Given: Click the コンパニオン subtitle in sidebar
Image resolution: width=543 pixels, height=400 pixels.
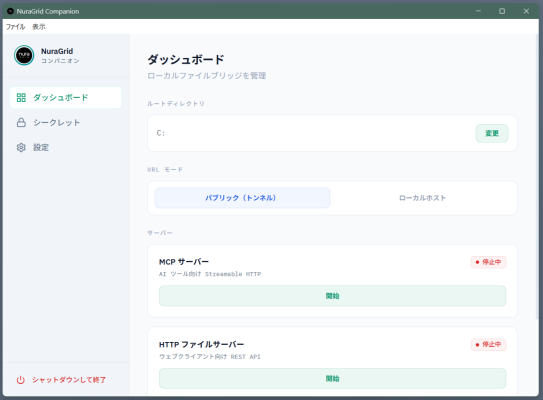Looking at the screenshot, I should click(60, 61).
